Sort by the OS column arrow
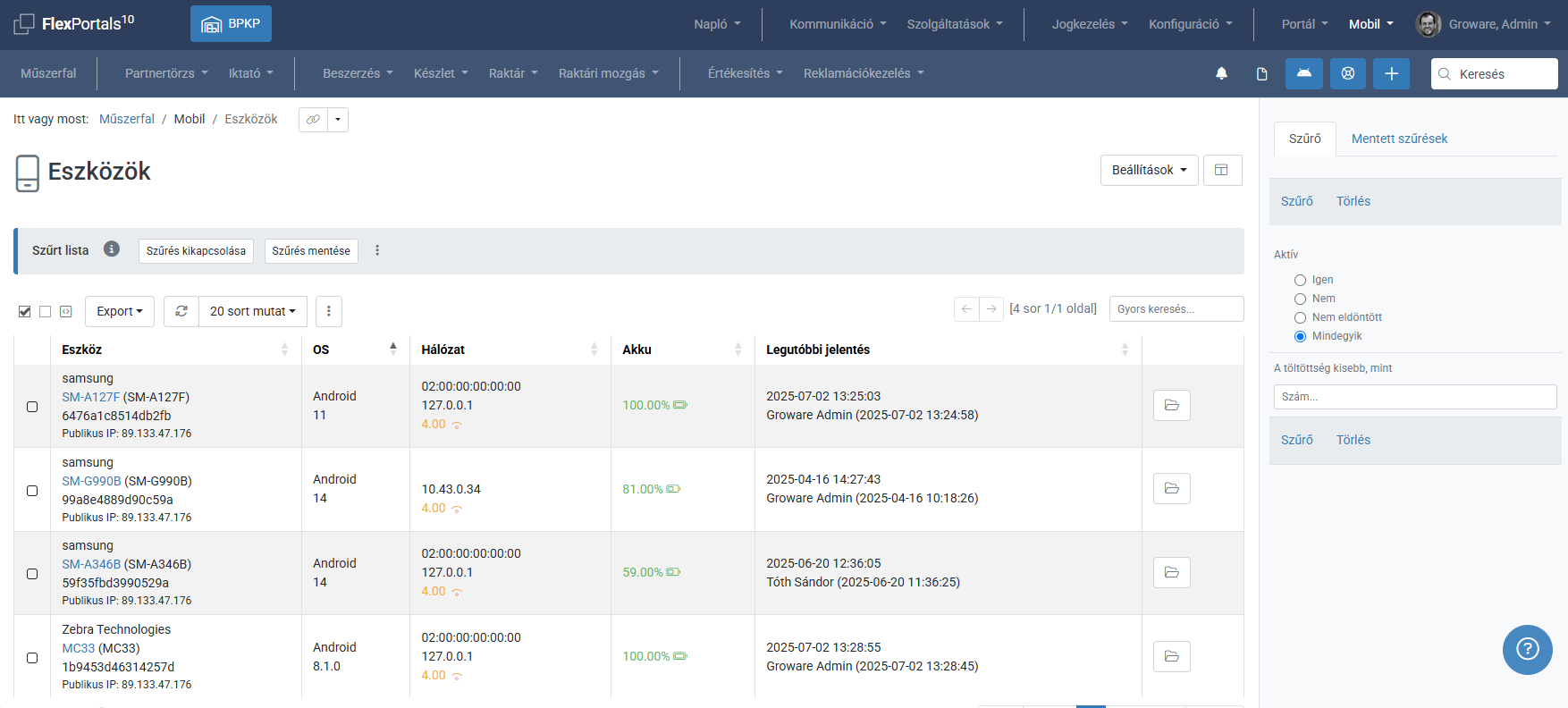Image resolution: width=1568 pixels, height=708 pixels. (x=393, y=349)
